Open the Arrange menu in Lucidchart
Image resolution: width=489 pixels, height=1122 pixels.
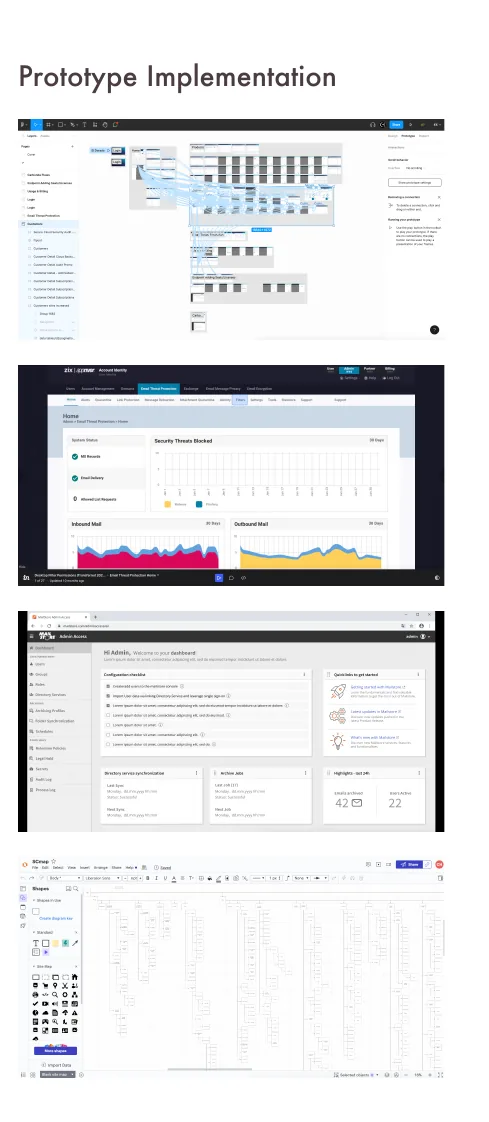point(100,868)
